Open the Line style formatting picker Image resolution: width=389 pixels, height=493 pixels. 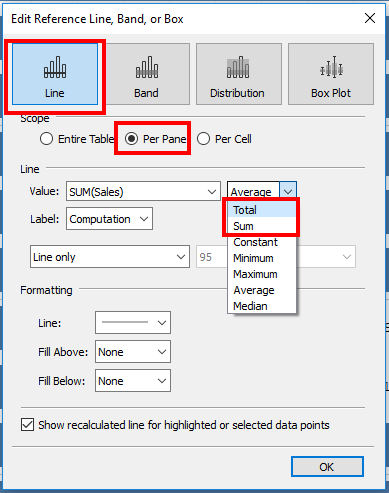pyautogui.click(x=133, y=323)
